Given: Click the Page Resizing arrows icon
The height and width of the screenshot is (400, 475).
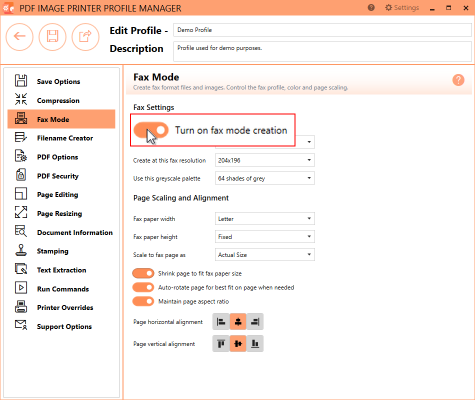Looking at the screenshot, I should tap(21, 213).
